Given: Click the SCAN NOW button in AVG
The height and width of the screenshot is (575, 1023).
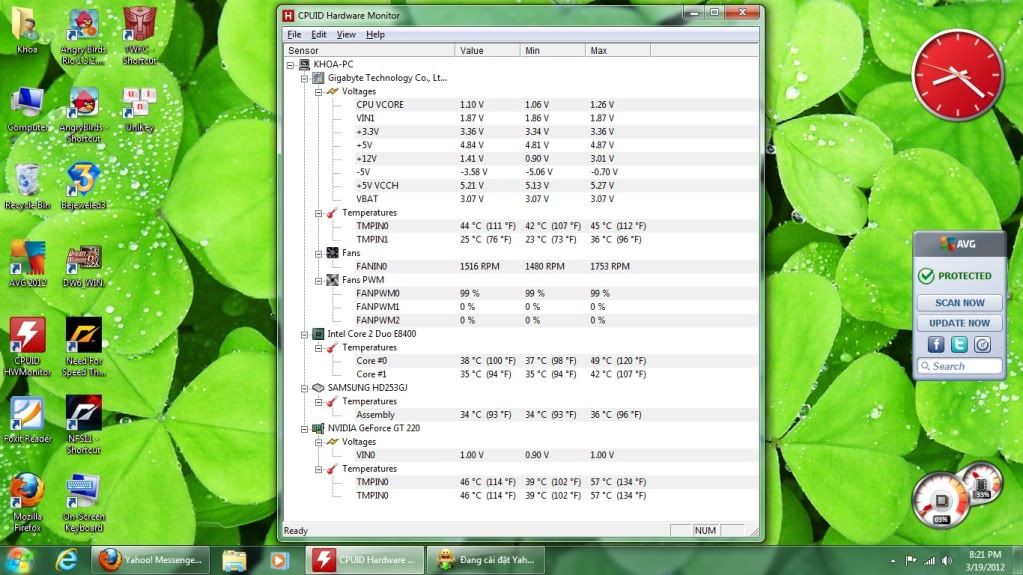Looking at the screenshot, I should tap(959, 302).
